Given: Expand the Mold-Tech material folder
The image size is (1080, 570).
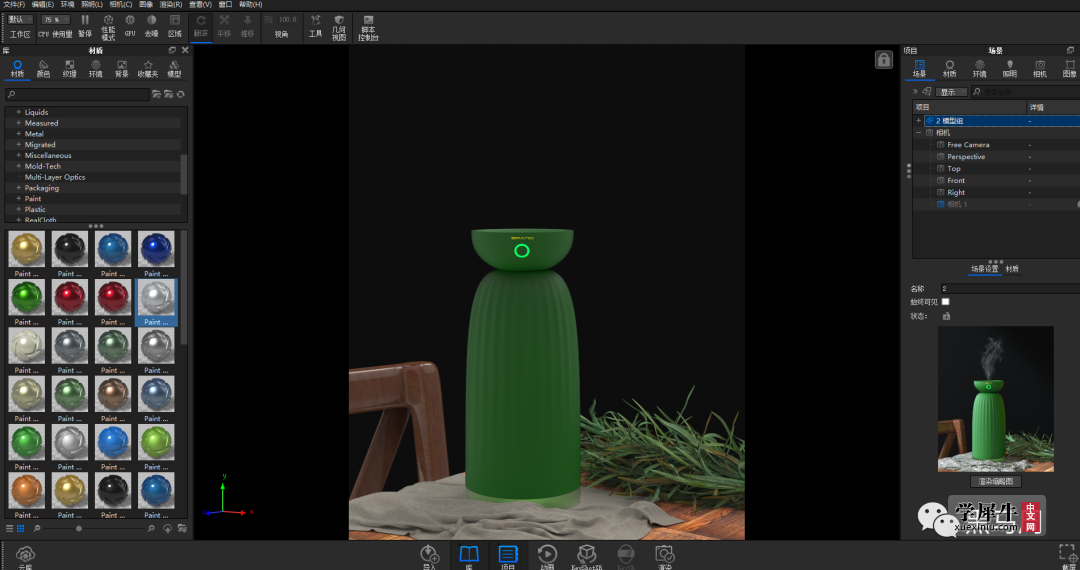Looking at the screenshot, I should click(19, 166).
